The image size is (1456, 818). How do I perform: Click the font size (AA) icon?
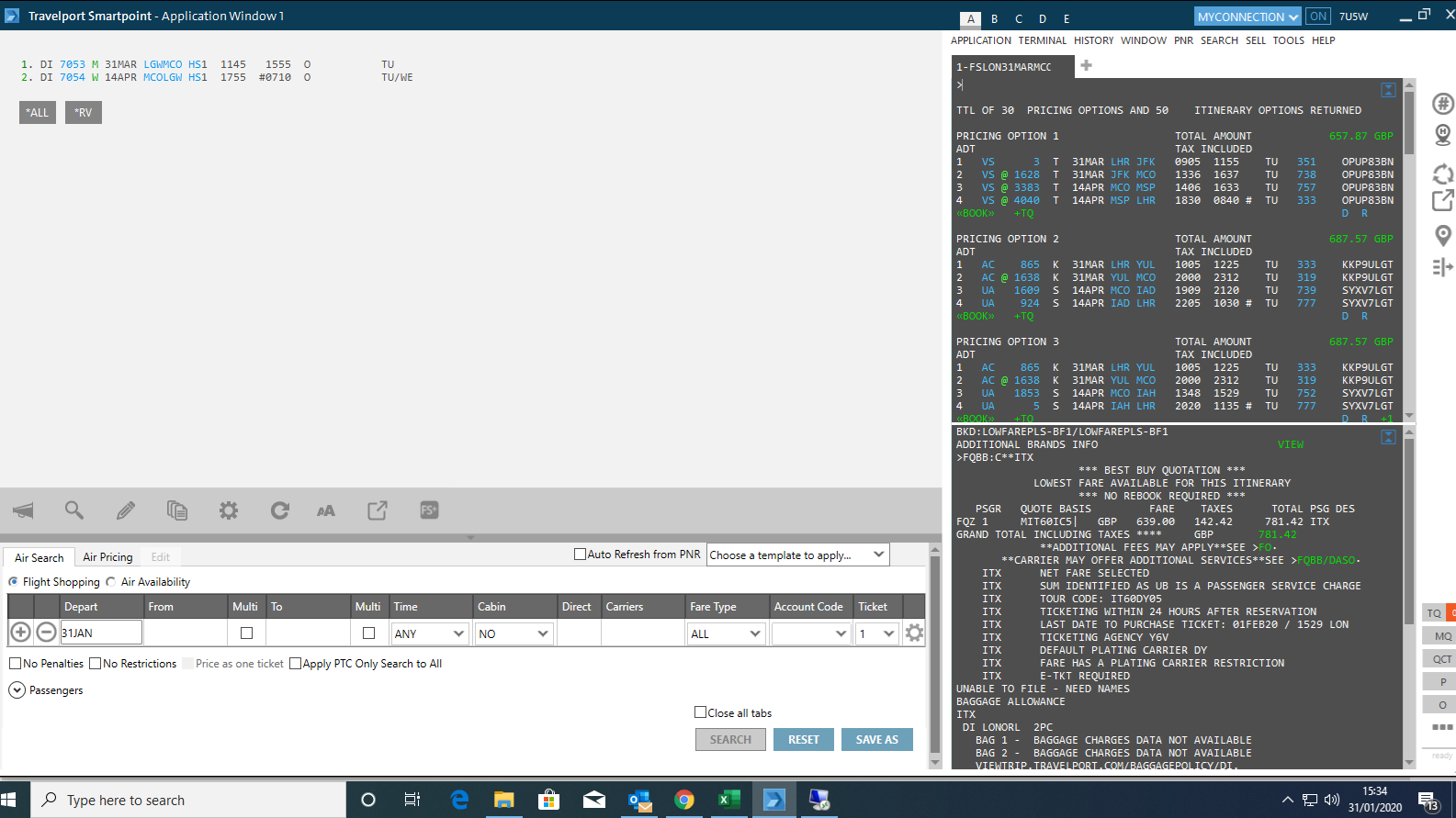326,510
